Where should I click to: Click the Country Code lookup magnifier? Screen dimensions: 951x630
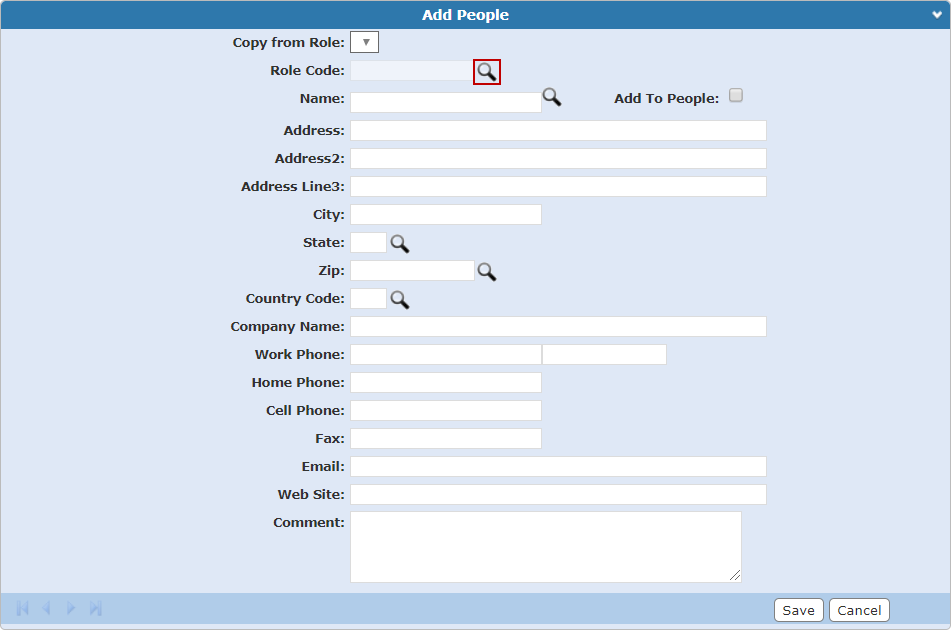click(399, 299)
